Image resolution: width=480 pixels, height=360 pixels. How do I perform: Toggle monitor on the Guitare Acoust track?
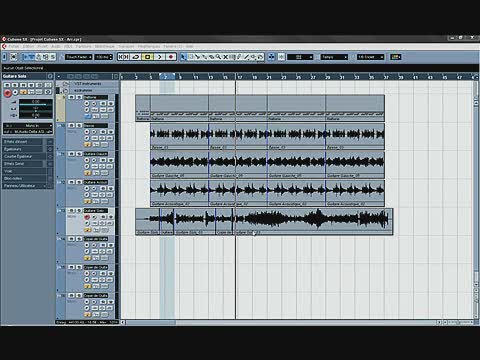94,189
